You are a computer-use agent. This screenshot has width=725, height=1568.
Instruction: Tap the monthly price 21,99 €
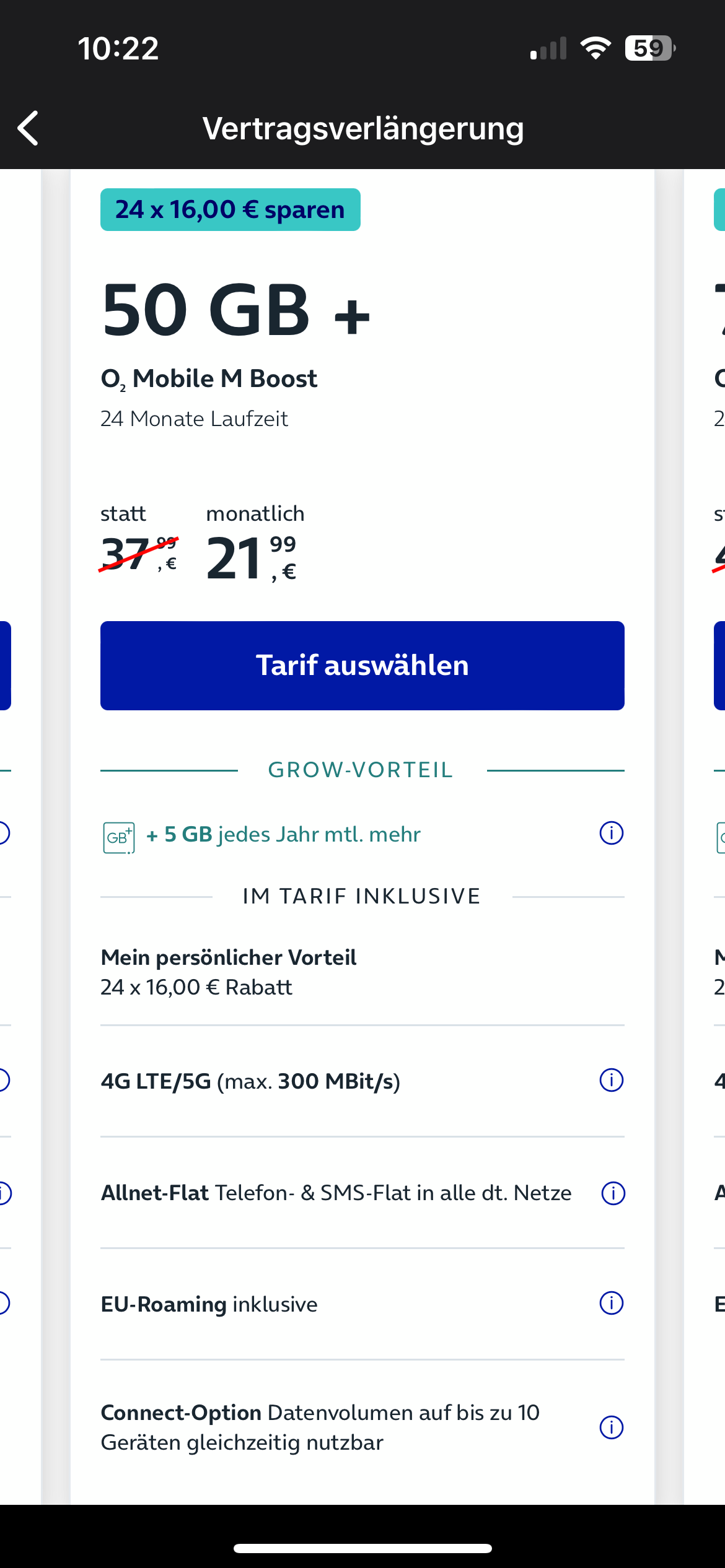click(252, 558)
